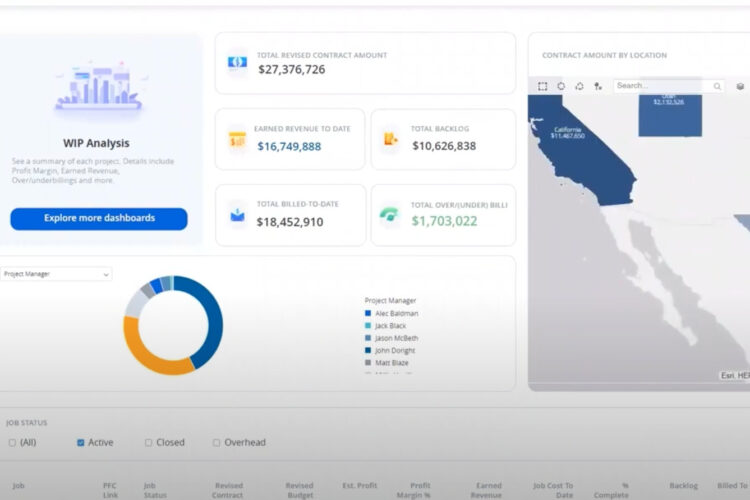Select Jason McBeth in legend
Viewport: 750px width, 500px height.
click(x=397, y=338)
